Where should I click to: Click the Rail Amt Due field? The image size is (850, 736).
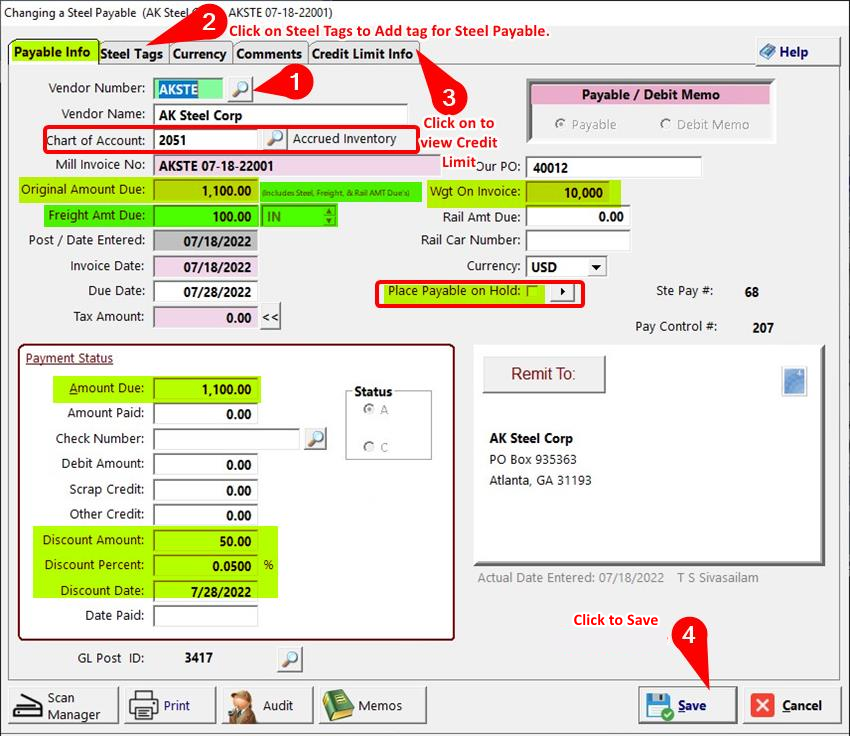tap(578, 216)
